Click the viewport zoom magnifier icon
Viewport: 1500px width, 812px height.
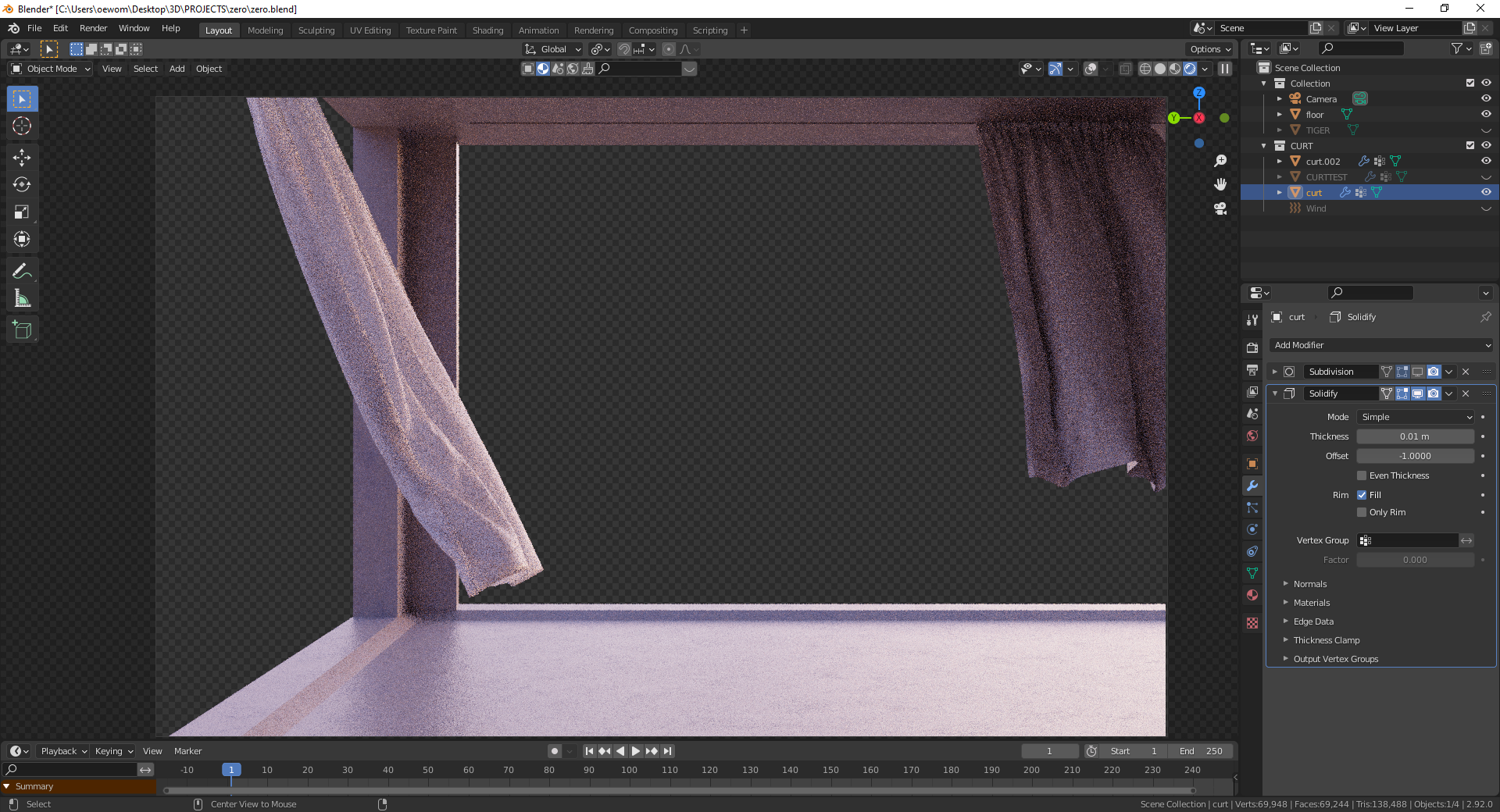pyautogui.click(x=1220, y=161)
